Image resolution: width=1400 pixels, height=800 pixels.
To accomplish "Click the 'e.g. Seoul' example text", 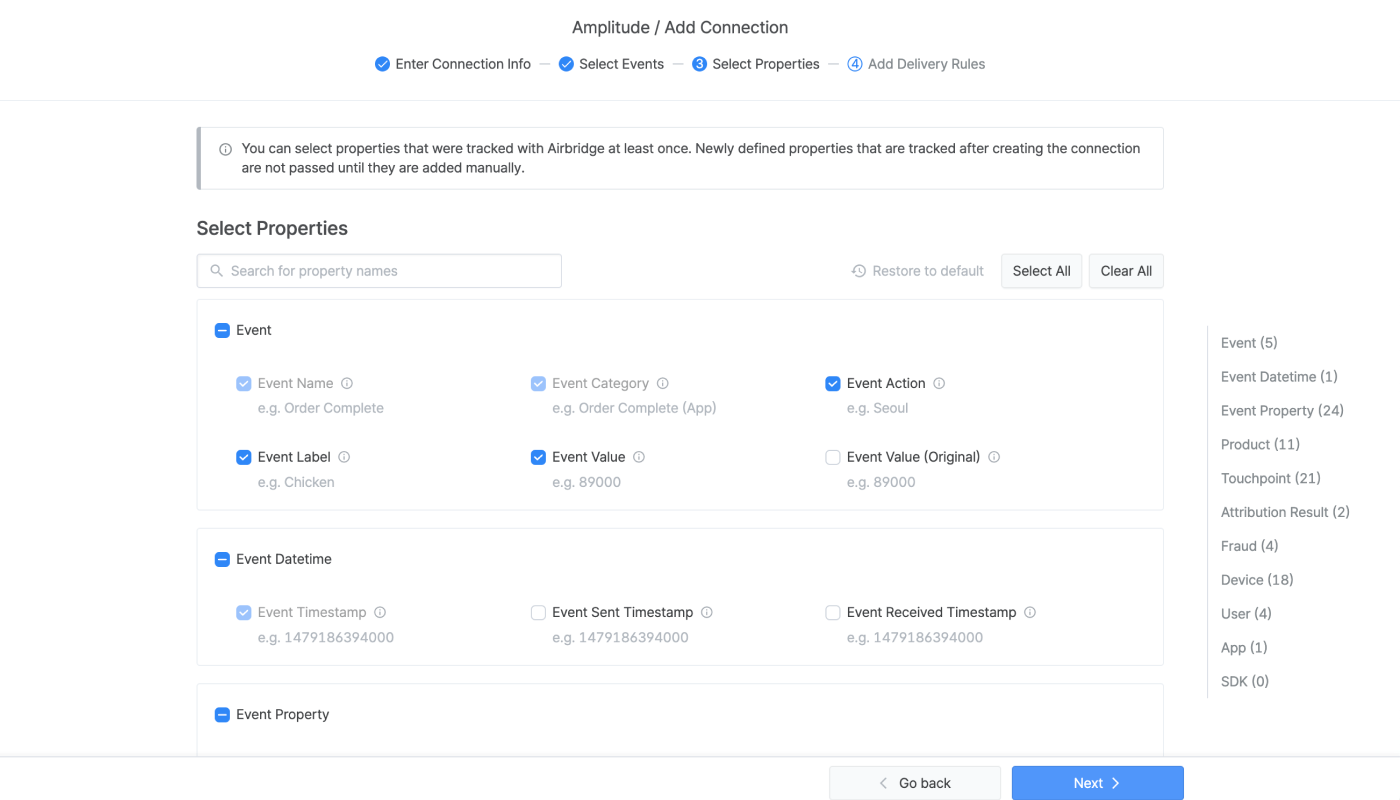I will point(878,408).
